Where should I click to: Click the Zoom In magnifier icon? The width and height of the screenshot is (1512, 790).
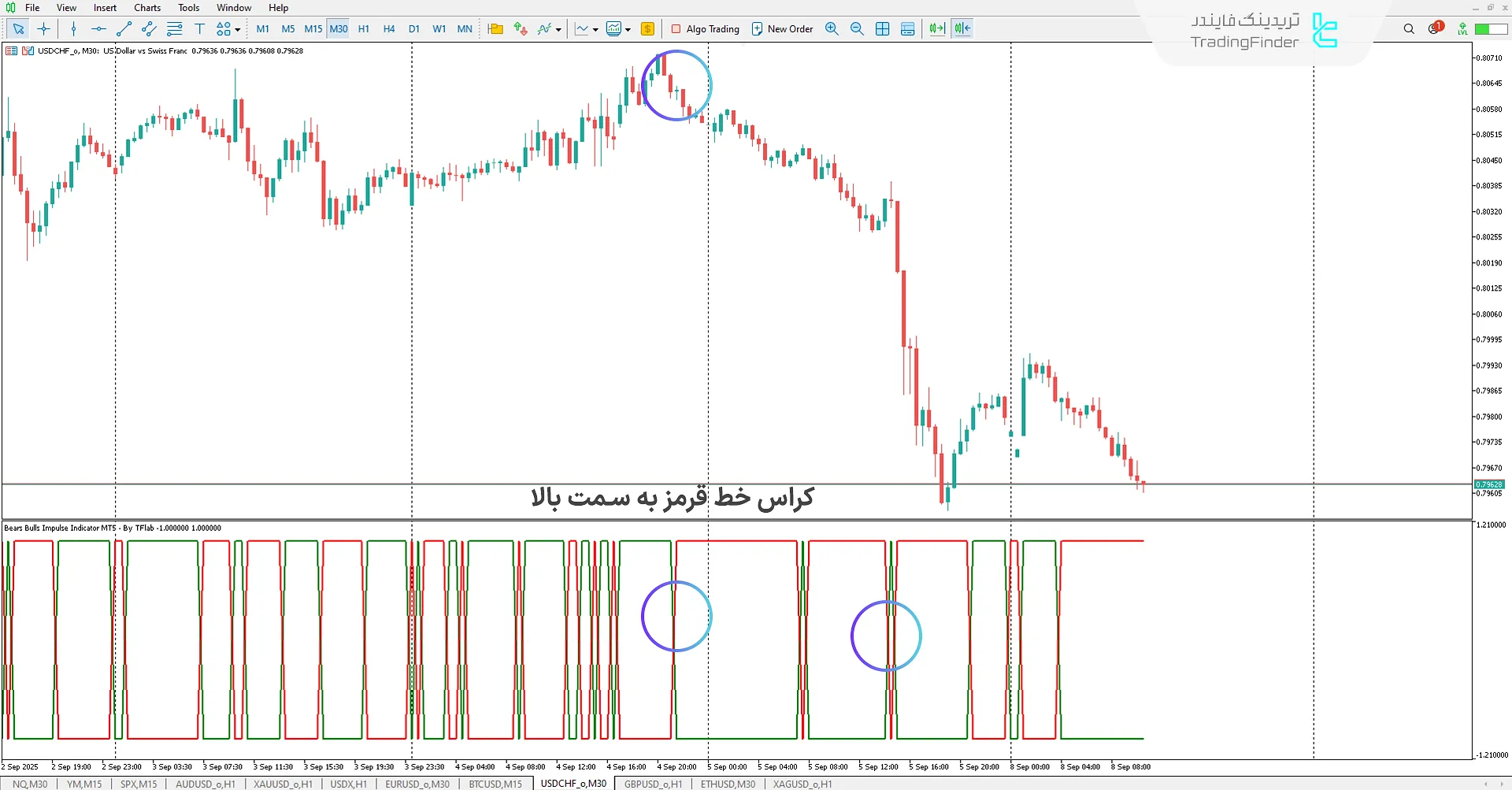tap(832, 28)
